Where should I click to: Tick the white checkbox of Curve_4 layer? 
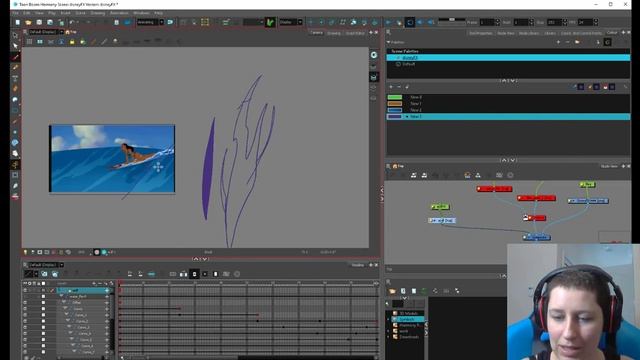[43, 333]
